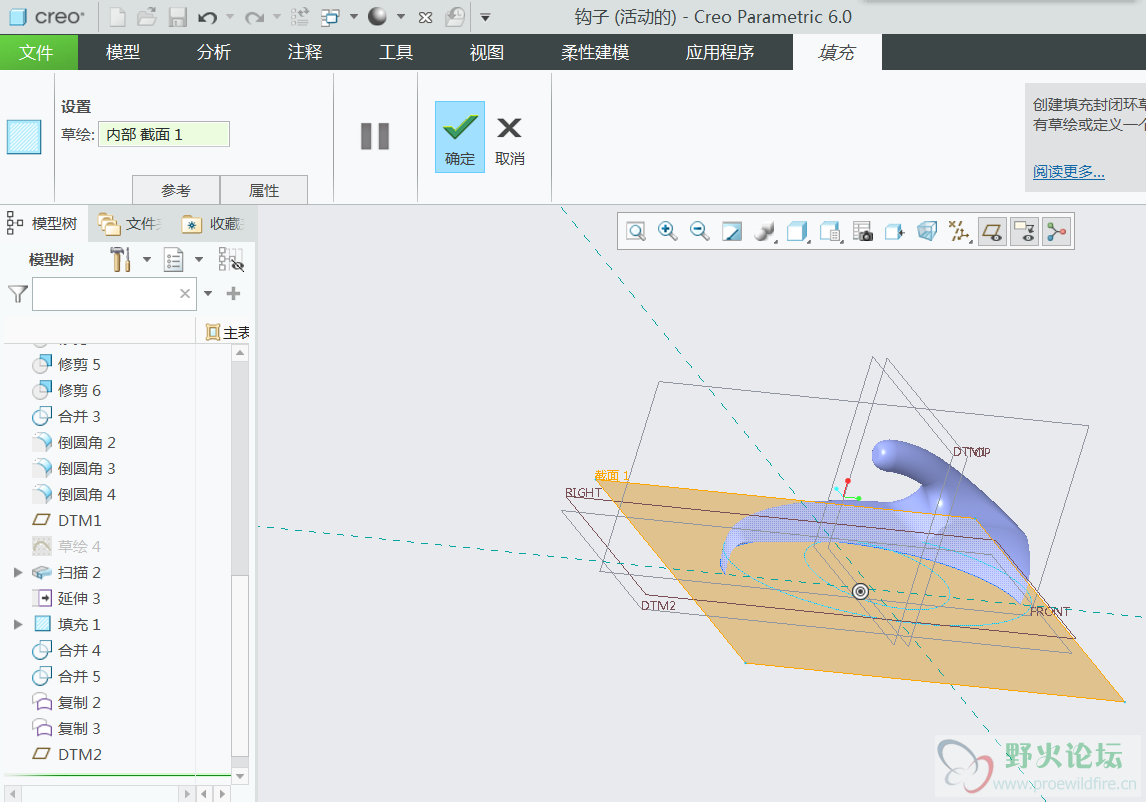Expand the 扫描 2 tree node
The height and width of the screenshot is (802, 1146).
pyautogui.click(x=18, y=572)
